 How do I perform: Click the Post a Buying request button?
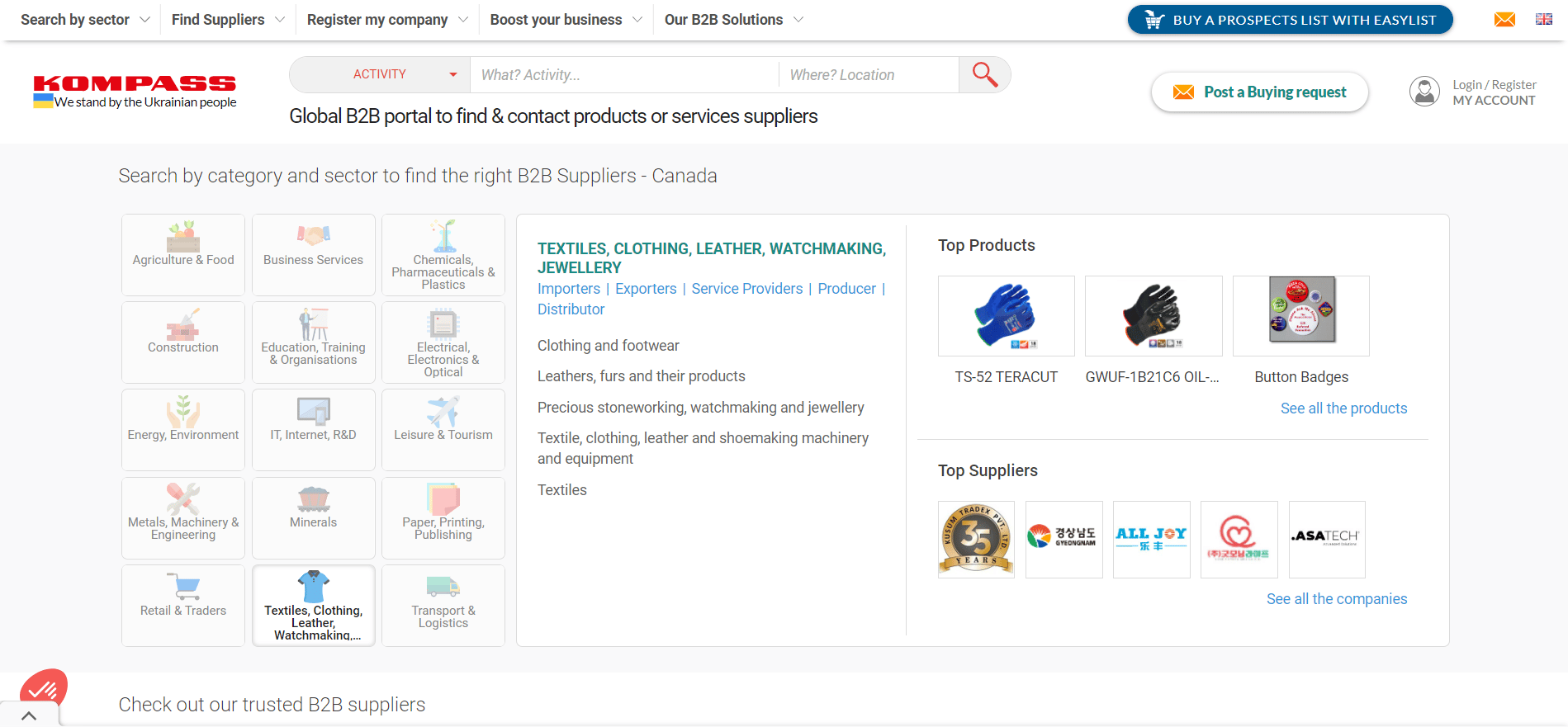(1260, 92)
